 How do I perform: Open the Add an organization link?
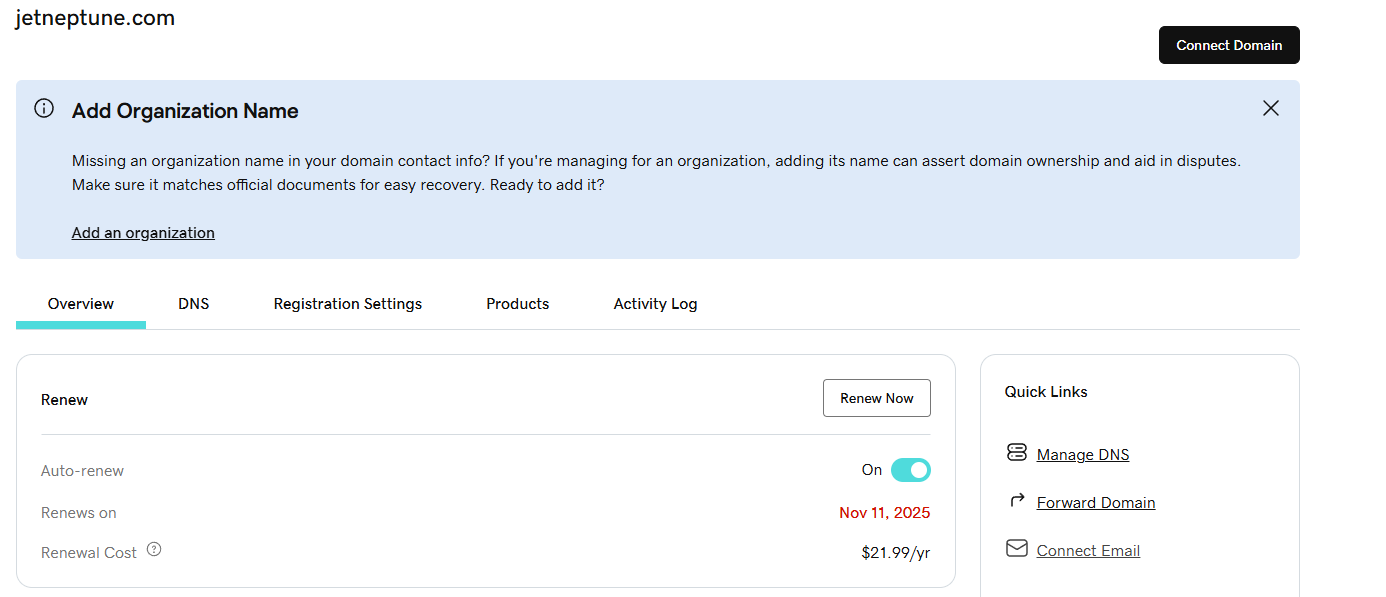click(143, 233)
